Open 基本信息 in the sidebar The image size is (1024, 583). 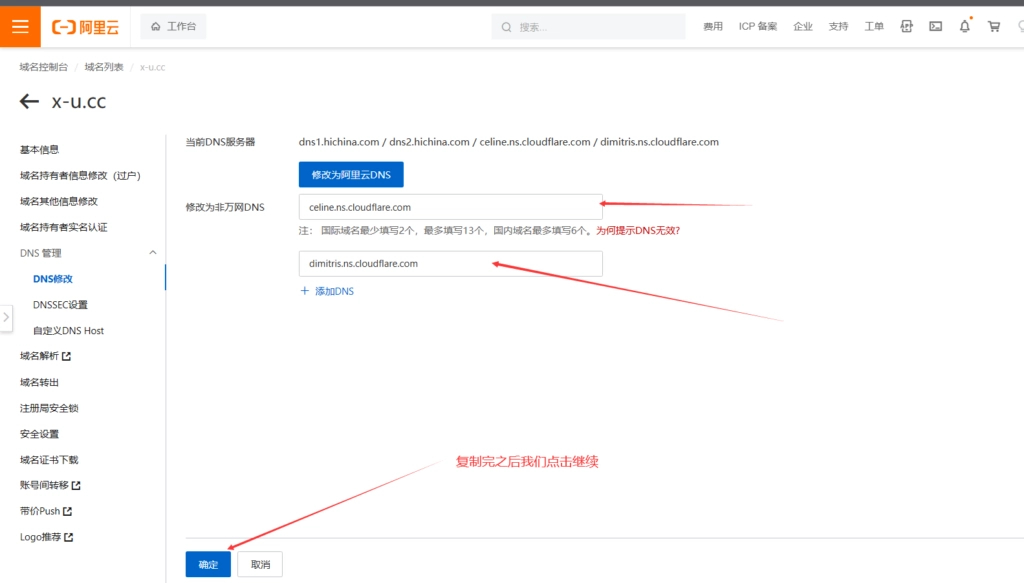pyautogui.click(x=39, y=150)
